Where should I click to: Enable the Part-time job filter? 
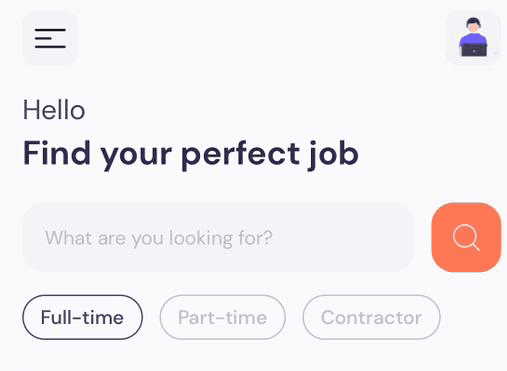[223, 317]
